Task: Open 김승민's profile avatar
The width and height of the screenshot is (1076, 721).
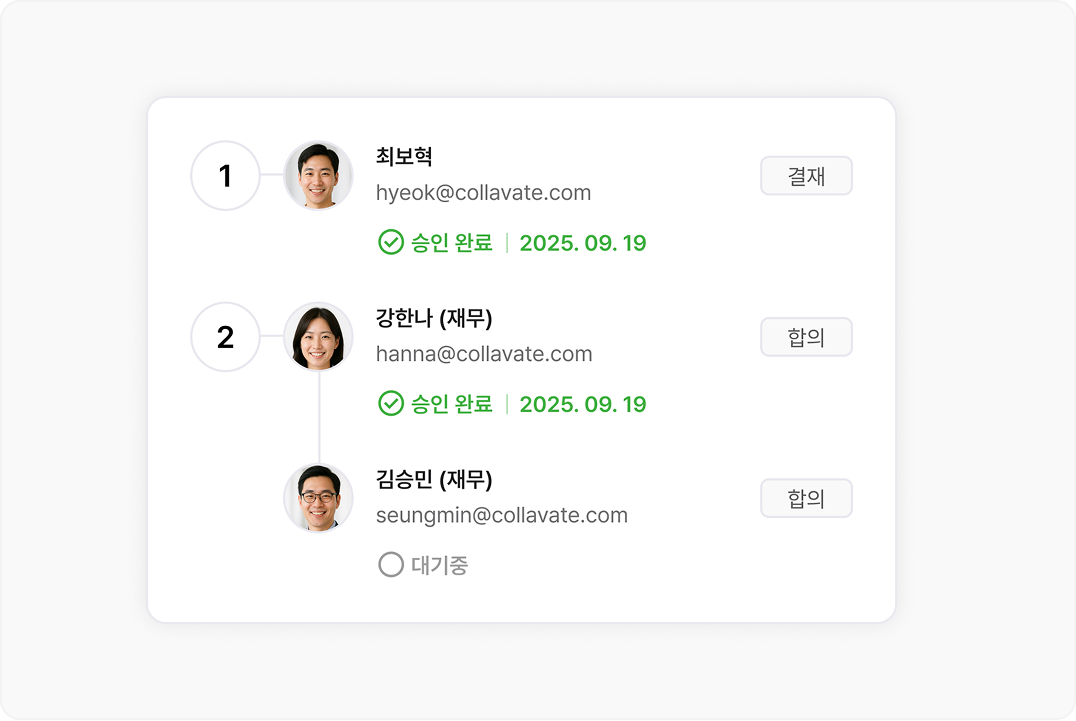Action: [318, 498]
